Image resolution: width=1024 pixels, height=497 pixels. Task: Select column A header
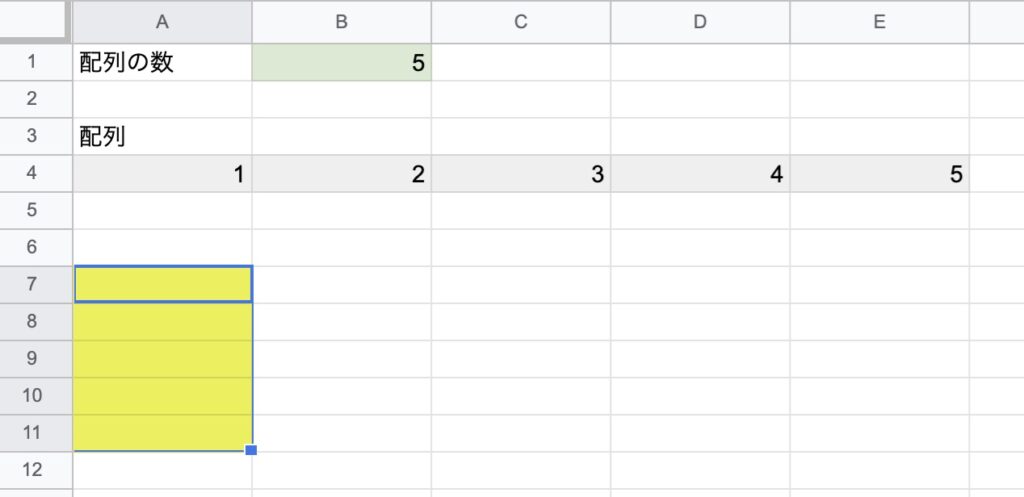point(162,22)
